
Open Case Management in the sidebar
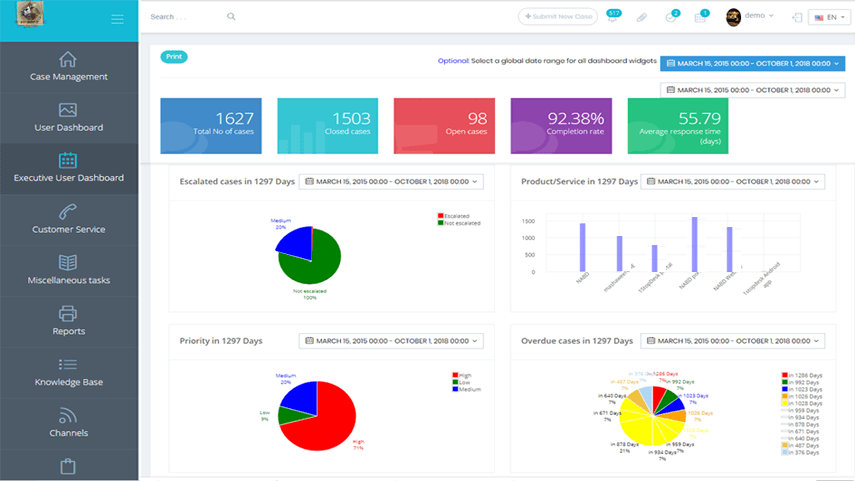(x=68, y=66)
